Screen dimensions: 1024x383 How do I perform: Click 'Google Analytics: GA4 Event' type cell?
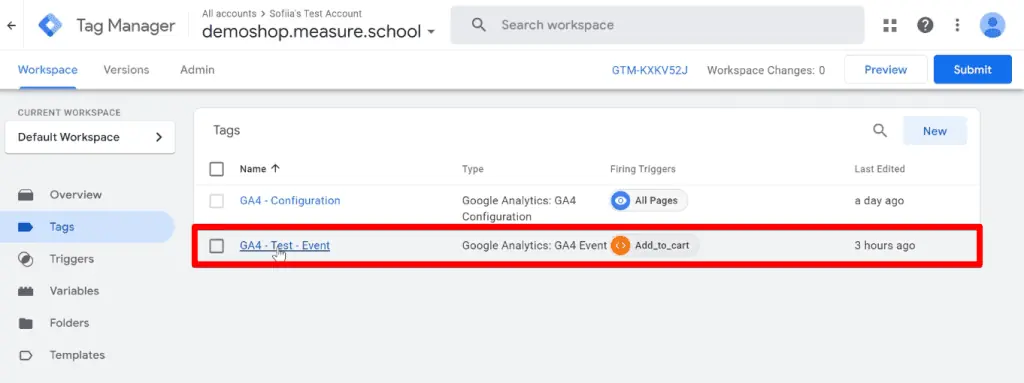[x=534, y=246]
